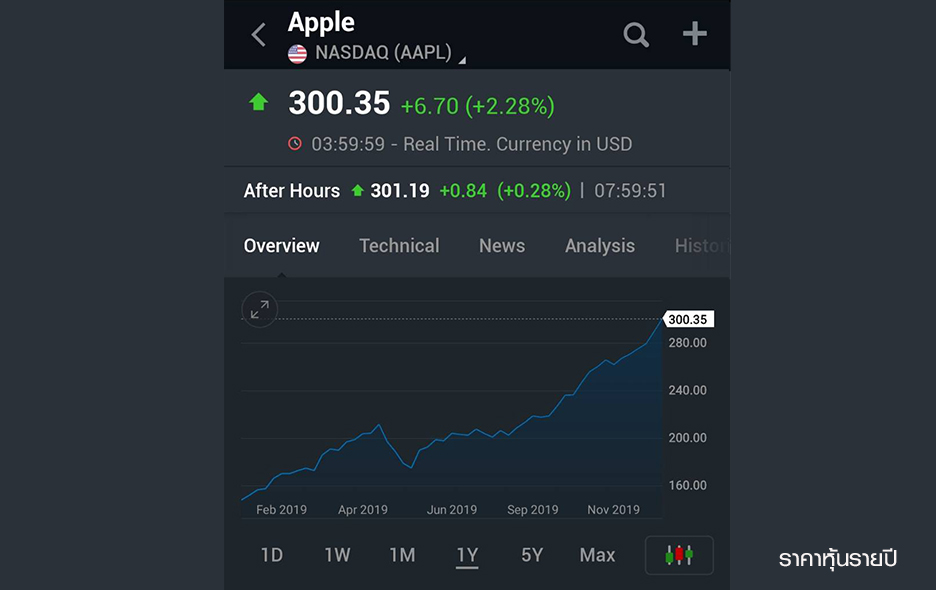936x590 pixels.
Task: Click the real-time clock icon
Action: [294, 143]
